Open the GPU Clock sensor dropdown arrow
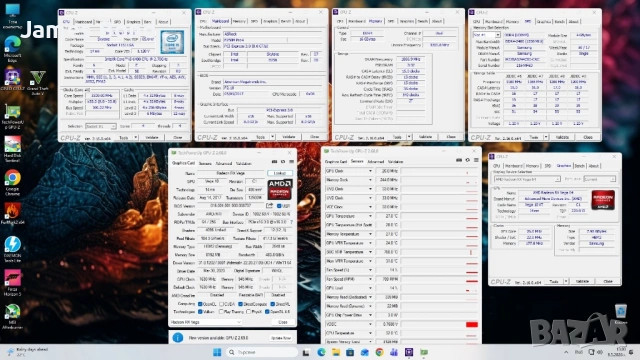640x360 pixels. tap(370, 171)
